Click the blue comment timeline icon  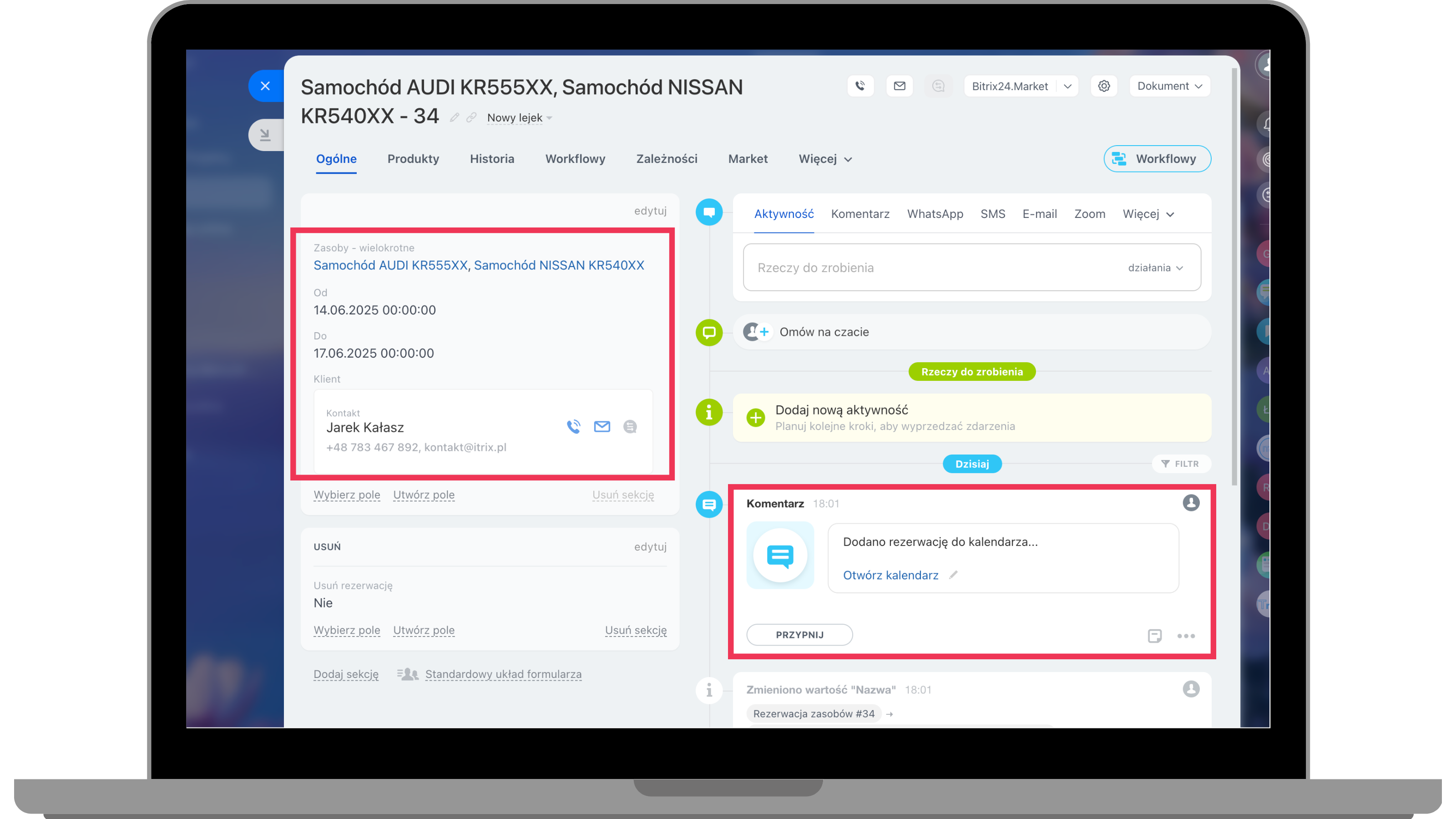pos(709,504)
